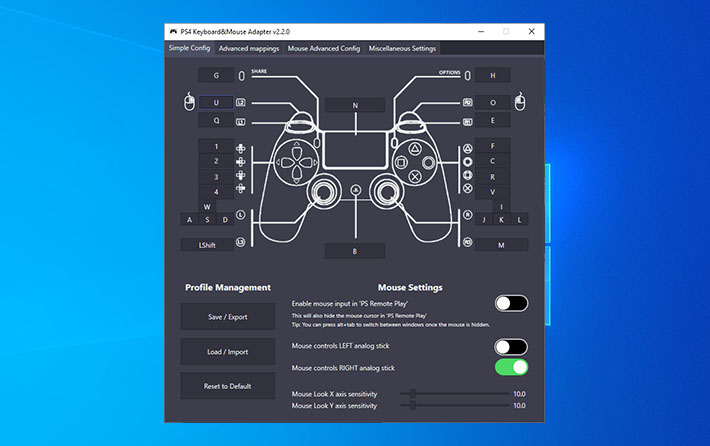The width and height of the screenshot is (710, 446).
Task: Select the G key field for Share
Action: (x=216, y=75)
